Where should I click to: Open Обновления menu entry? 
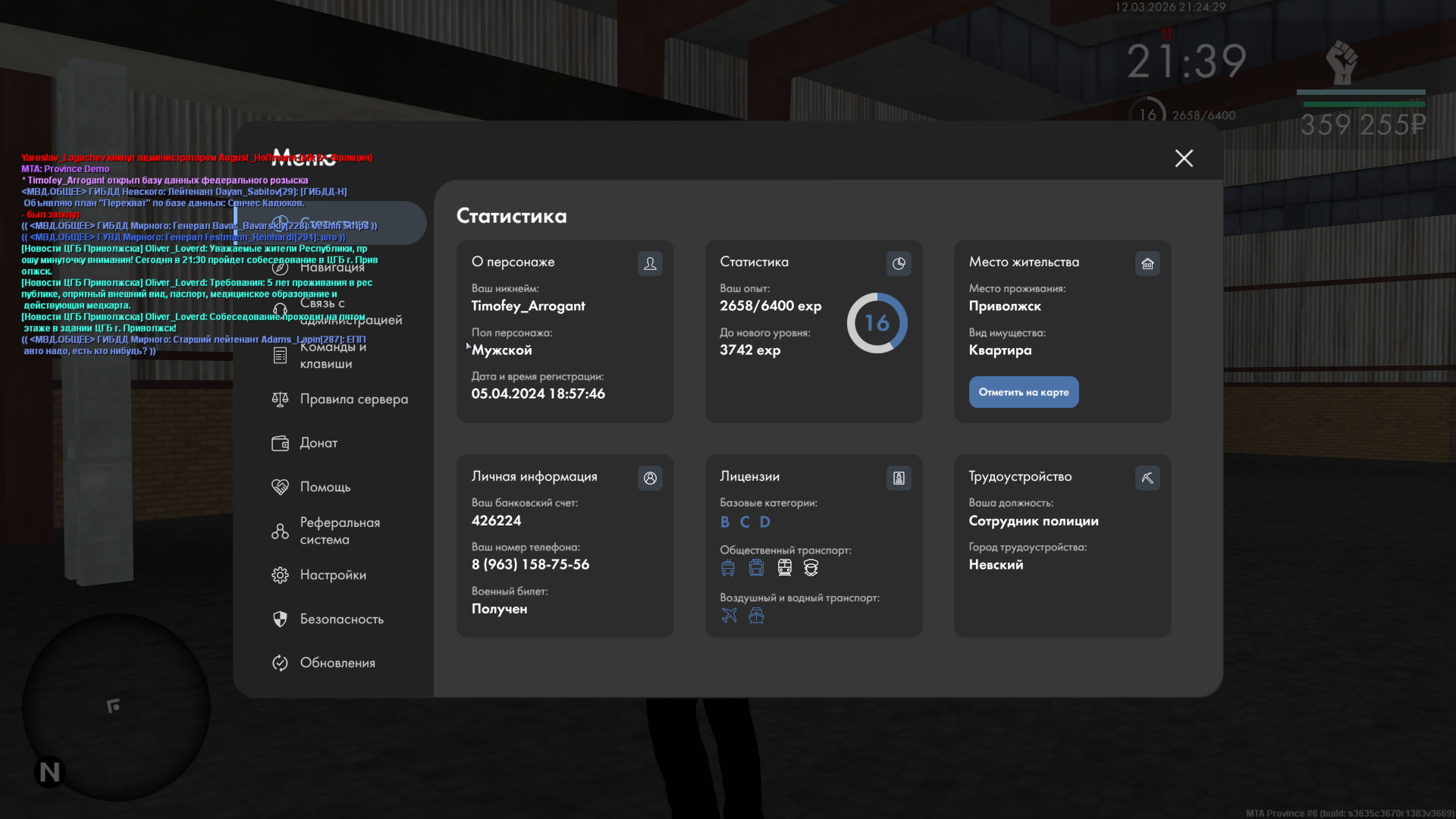pos(337,663)
